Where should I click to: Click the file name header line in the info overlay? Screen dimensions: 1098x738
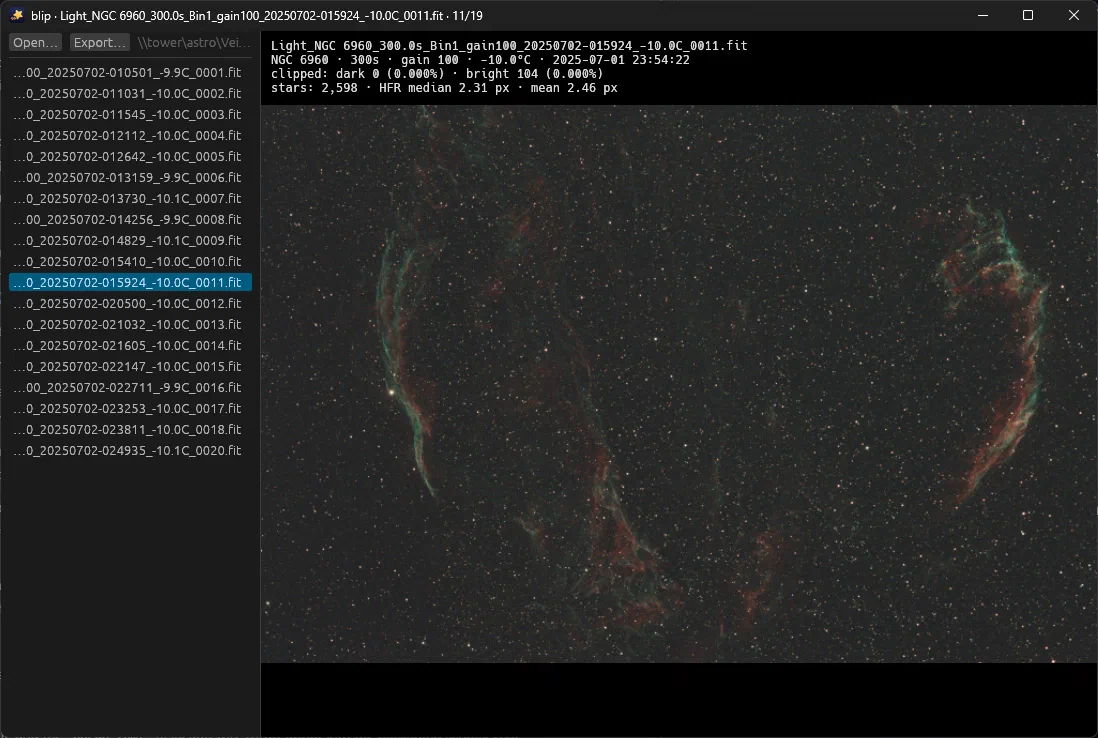click(509, 46)
